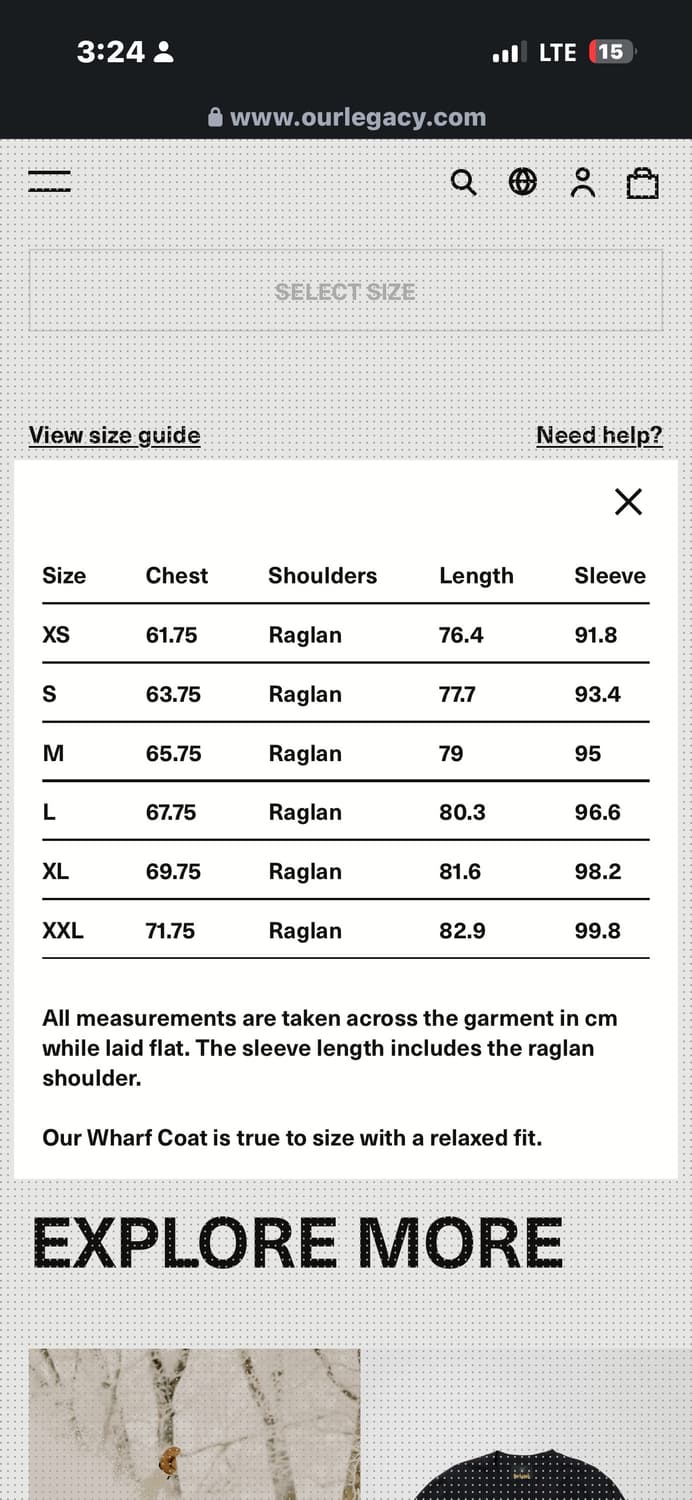Open the shopping bag icon
Image resolution: width=692 pixels, height=1500 pixels.
pyautogui.click(x=642, y=183)
